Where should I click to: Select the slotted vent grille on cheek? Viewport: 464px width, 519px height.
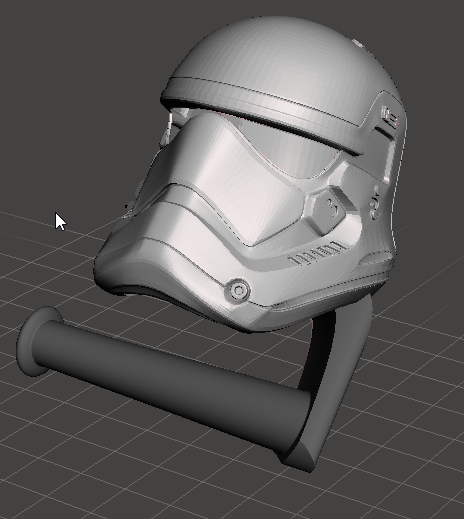point(316,254)
